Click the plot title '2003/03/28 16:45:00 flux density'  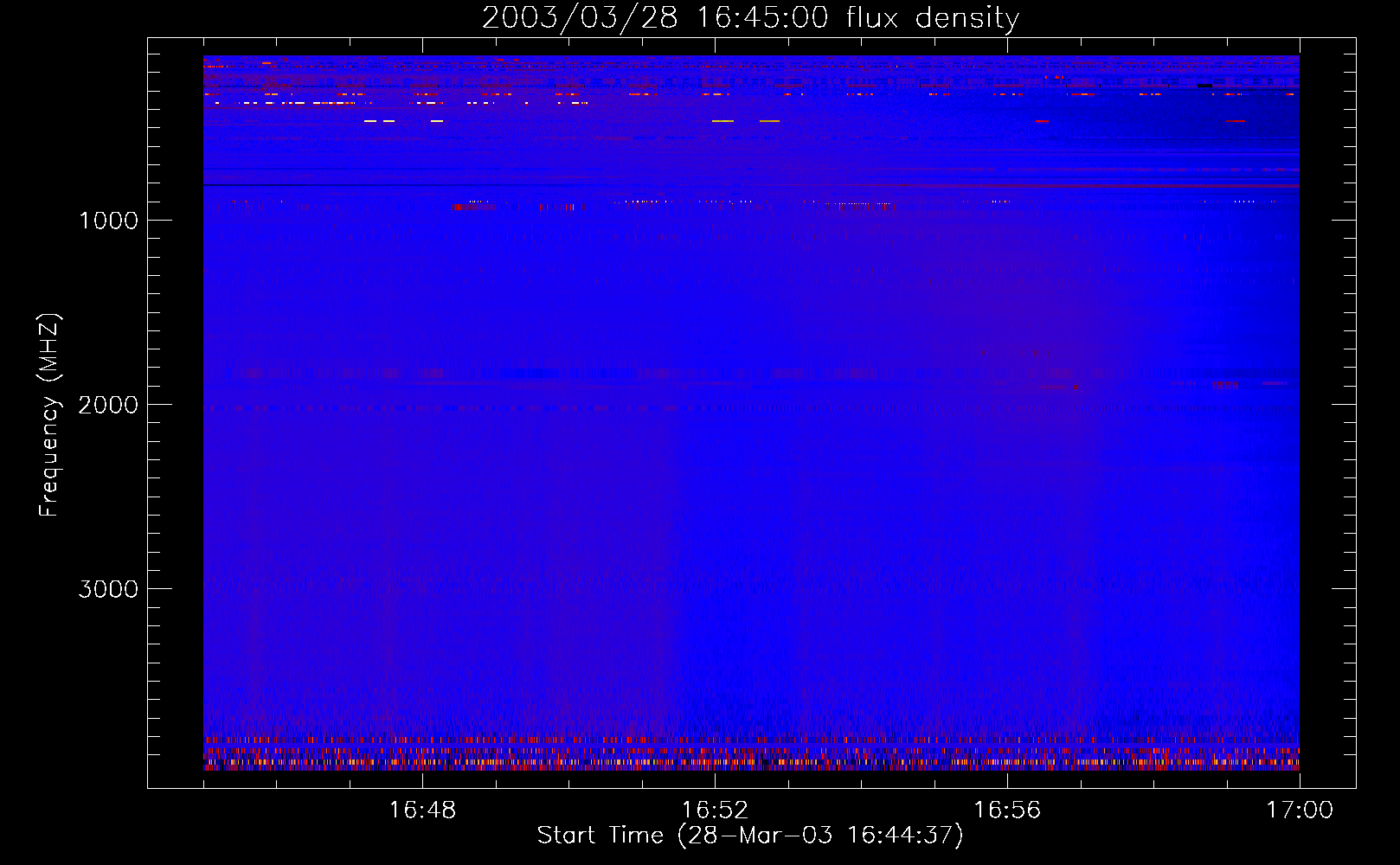tap(750, 18)
